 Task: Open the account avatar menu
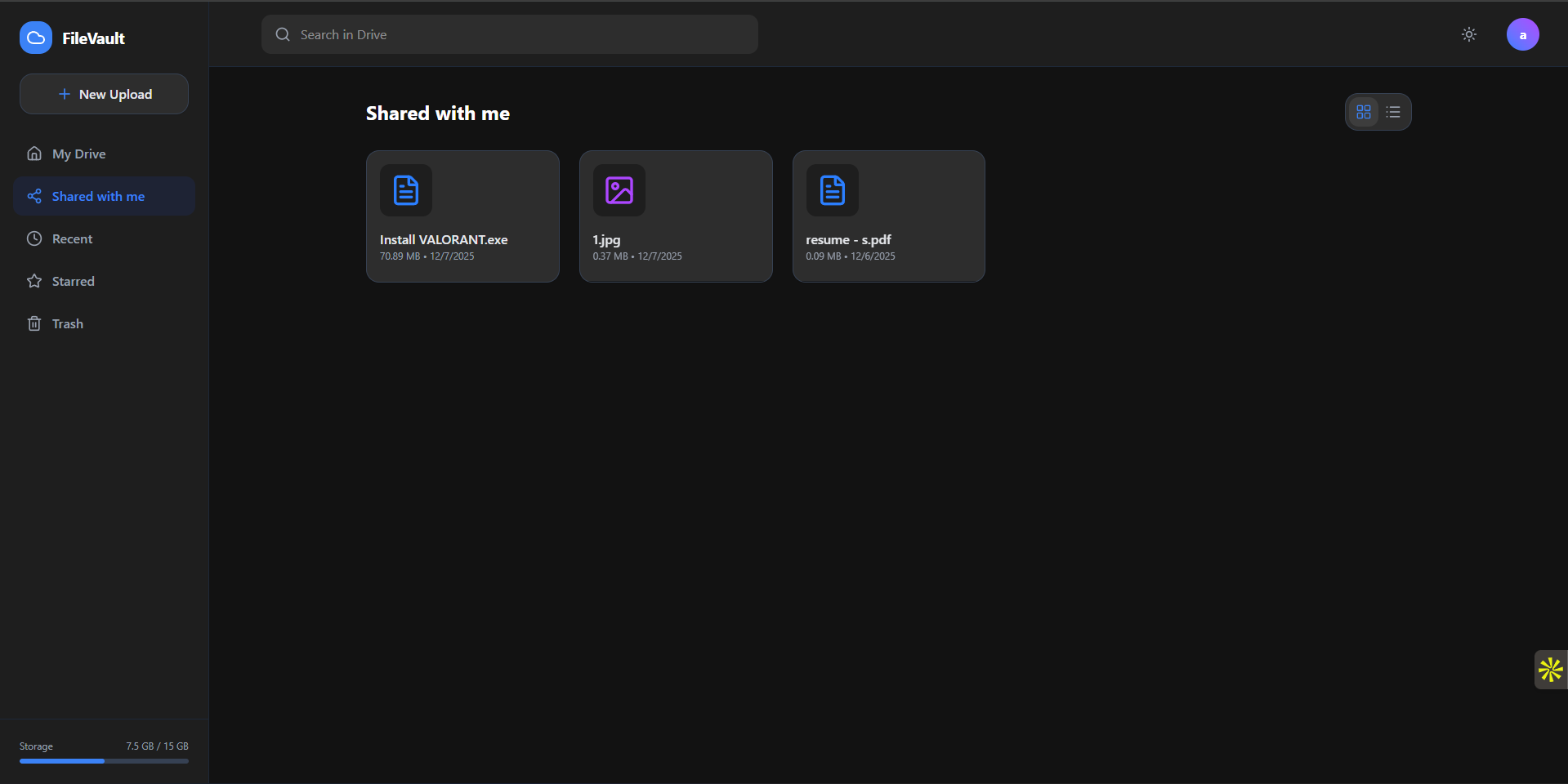tap(1522, 34)
